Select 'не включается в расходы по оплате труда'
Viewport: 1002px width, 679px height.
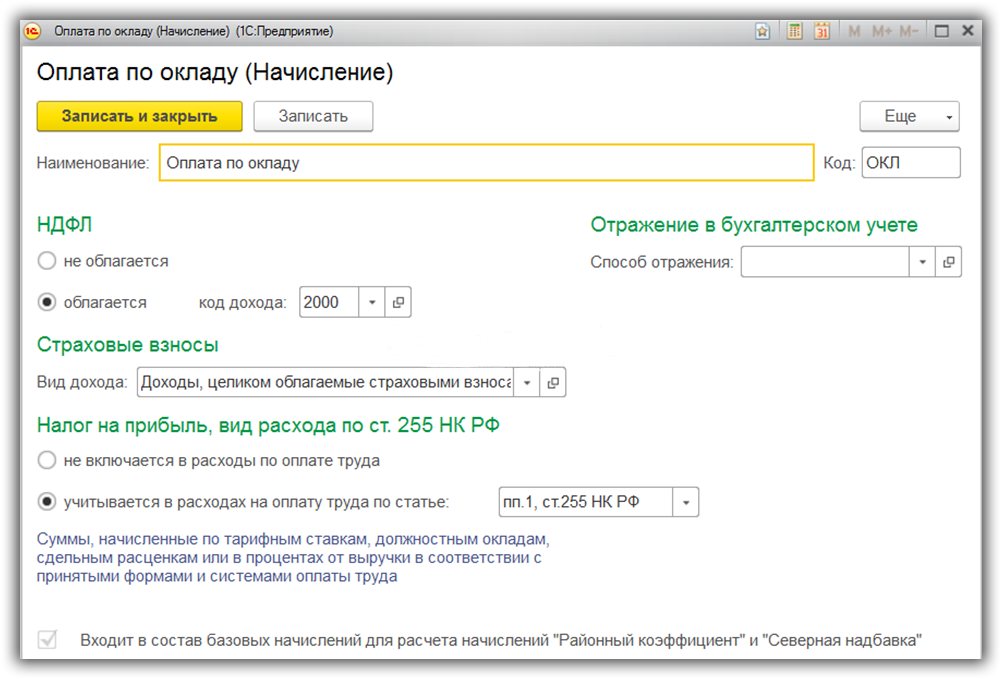tap(47, 460)
